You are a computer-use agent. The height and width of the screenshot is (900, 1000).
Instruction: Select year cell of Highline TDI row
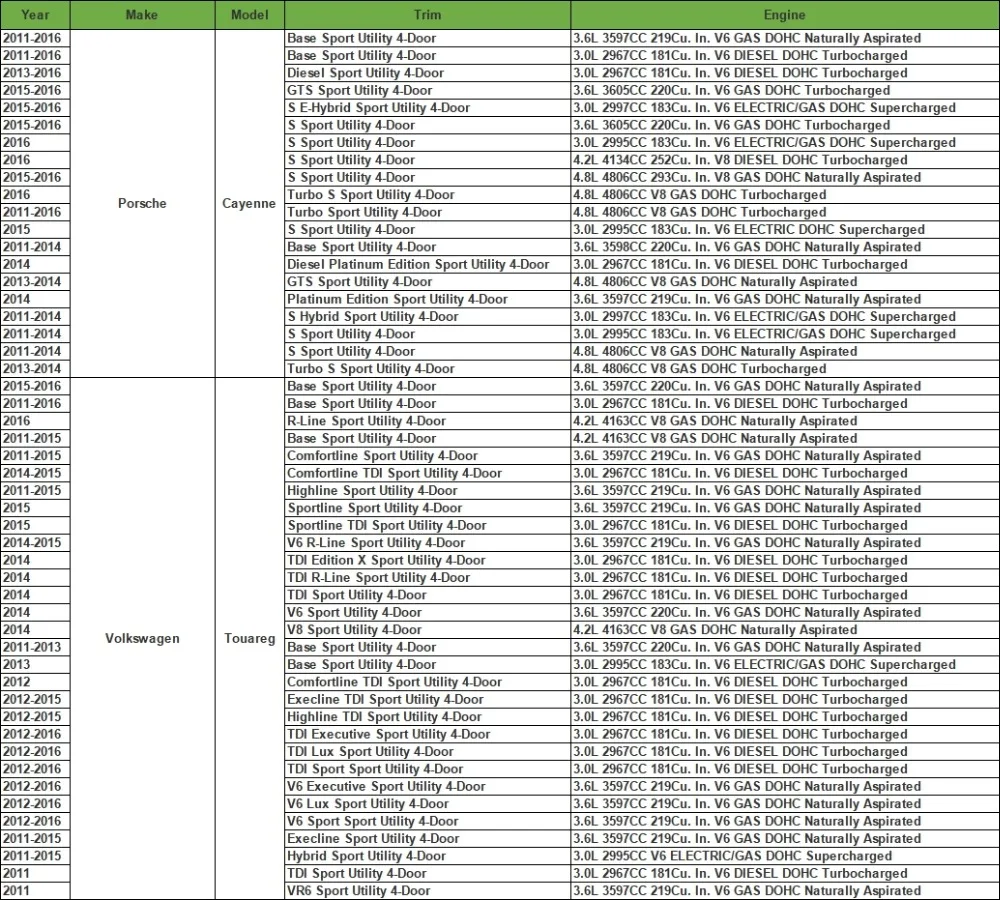(35, 717)
